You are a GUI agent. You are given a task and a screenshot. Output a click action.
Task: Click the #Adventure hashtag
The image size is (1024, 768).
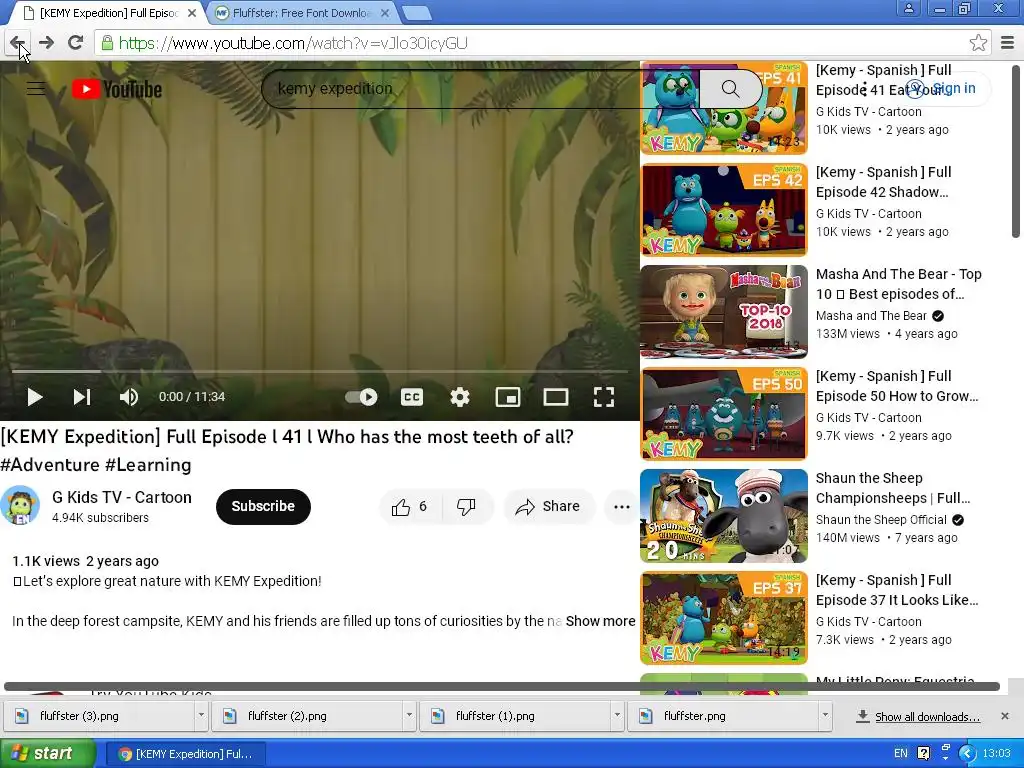click(x=50, y=465)
